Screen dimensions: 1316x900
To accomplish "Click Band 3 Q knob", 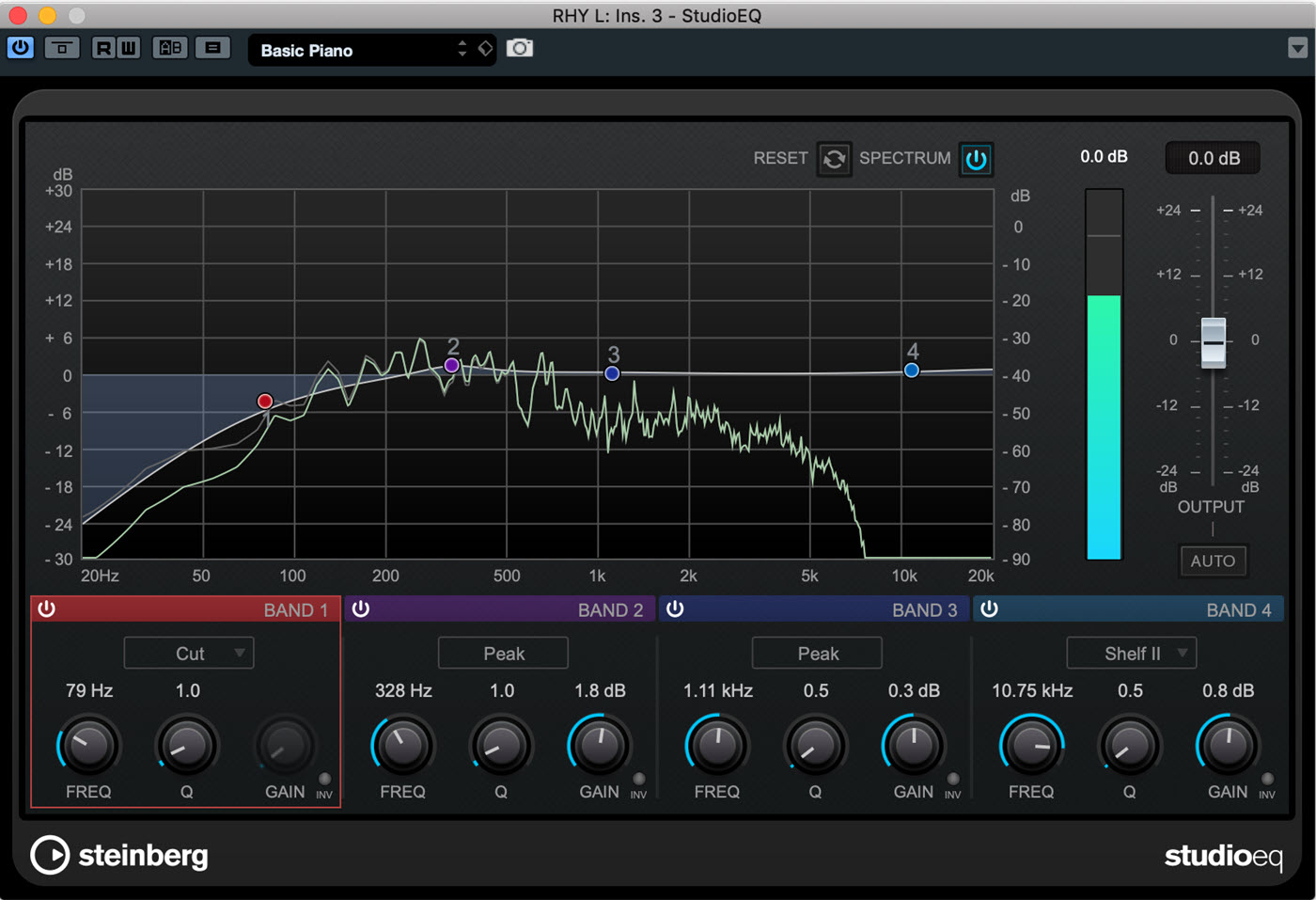I will click(815, 747).
